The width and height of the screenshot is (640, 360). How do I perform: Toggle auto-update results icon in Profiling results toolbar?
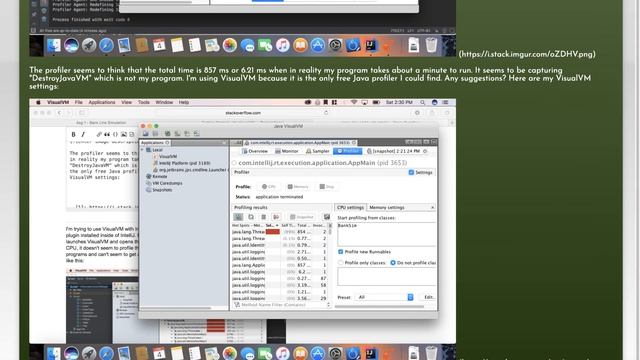click(x=238, y=217)
